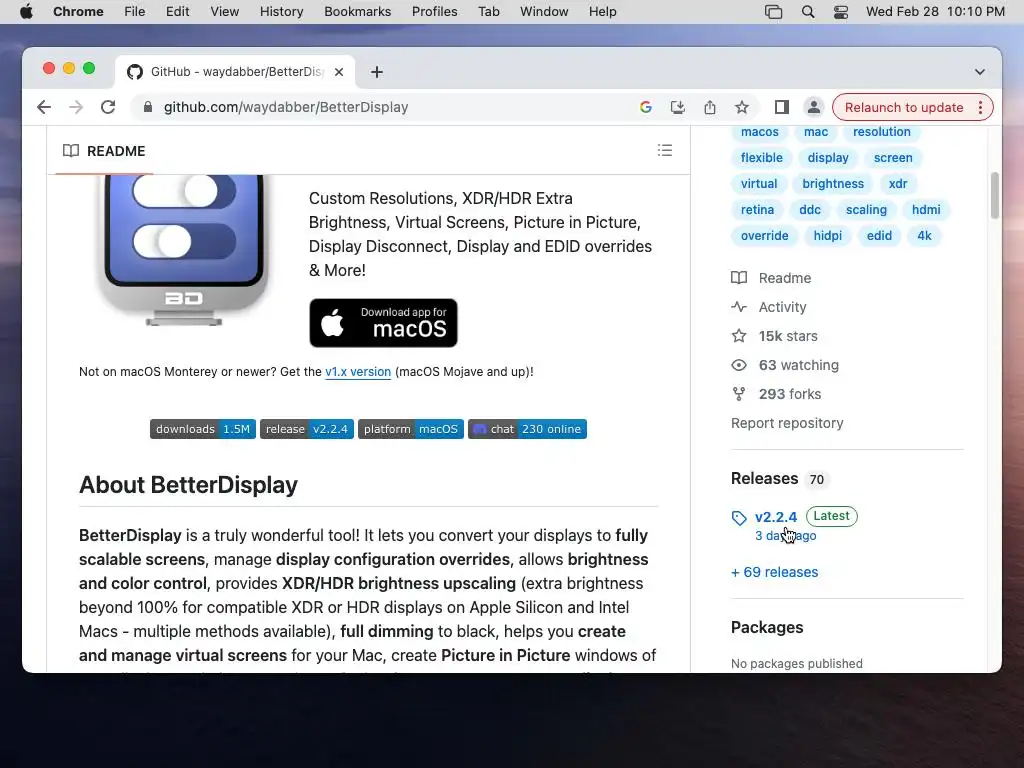The image size is (1024, 768).
Task: Reload the GitHub page
Action: [108, 107]
